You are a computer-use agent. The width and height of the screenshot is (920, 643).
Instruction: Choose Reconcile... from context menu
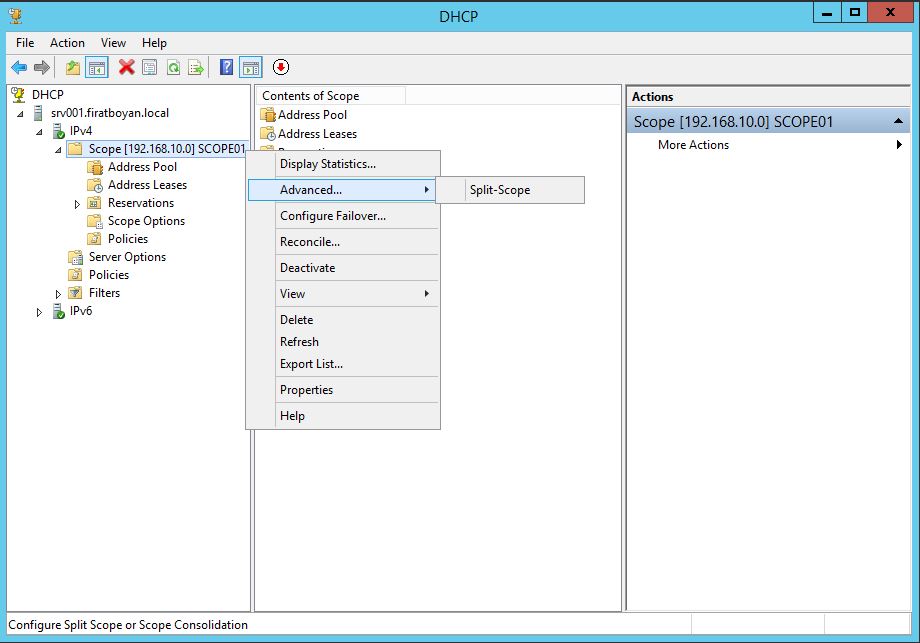[343, 242]
